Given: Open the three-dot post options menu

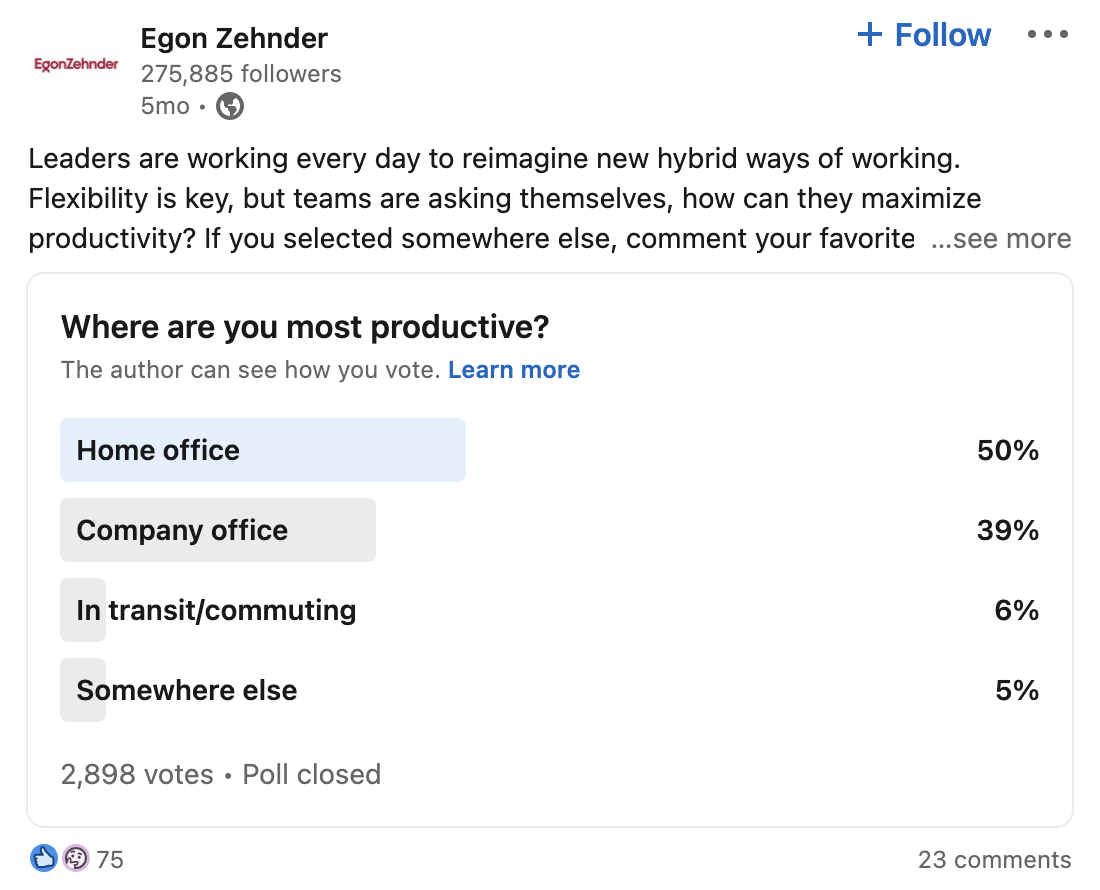Looking at the screenshot, I should (1047, 34).
